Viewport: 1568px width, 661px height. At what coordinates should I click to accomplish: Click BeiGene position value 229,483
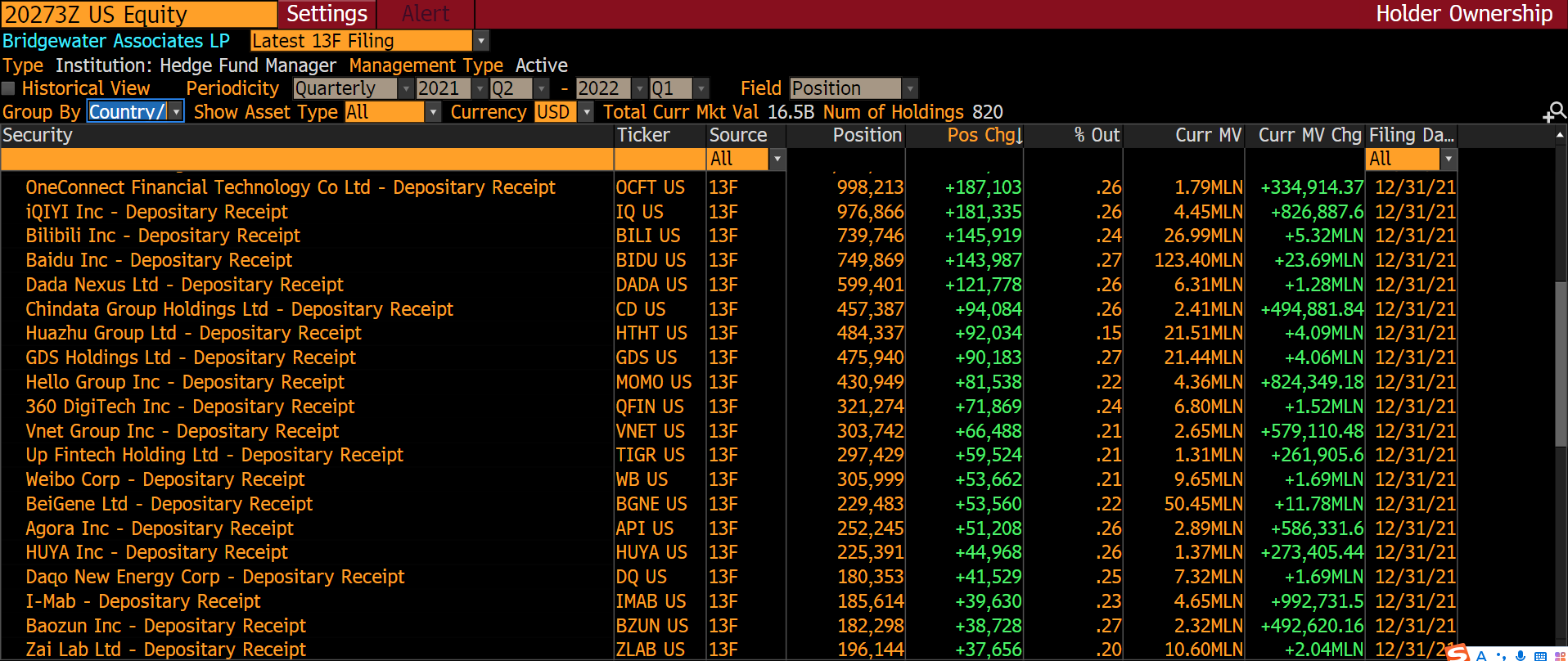click(870, 504)
